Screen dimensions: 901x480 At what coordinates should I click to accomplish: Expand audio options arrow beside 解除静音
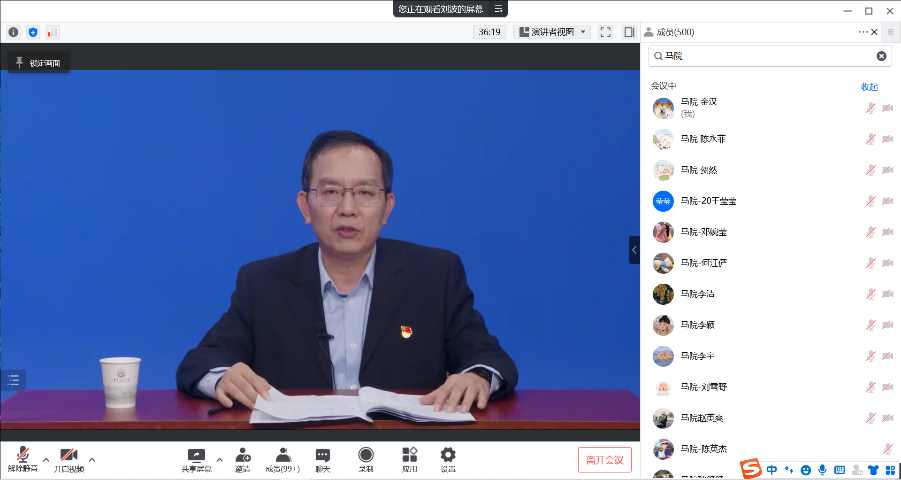pyautogui.click(x=46, y=460)
